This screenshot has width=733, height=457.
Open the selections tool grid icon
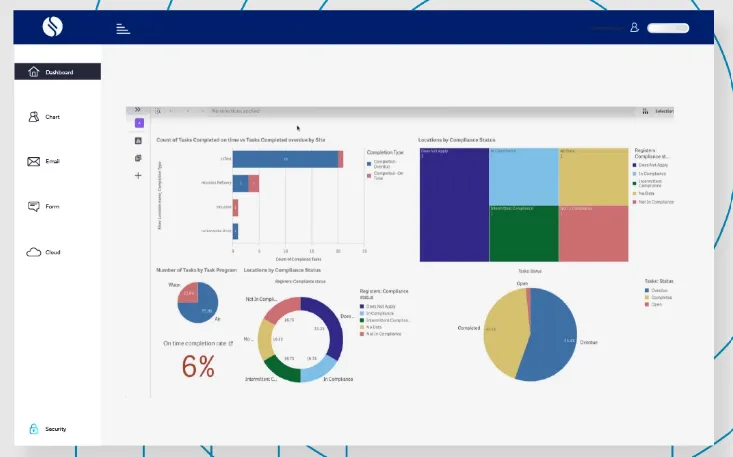click(645, 111)
